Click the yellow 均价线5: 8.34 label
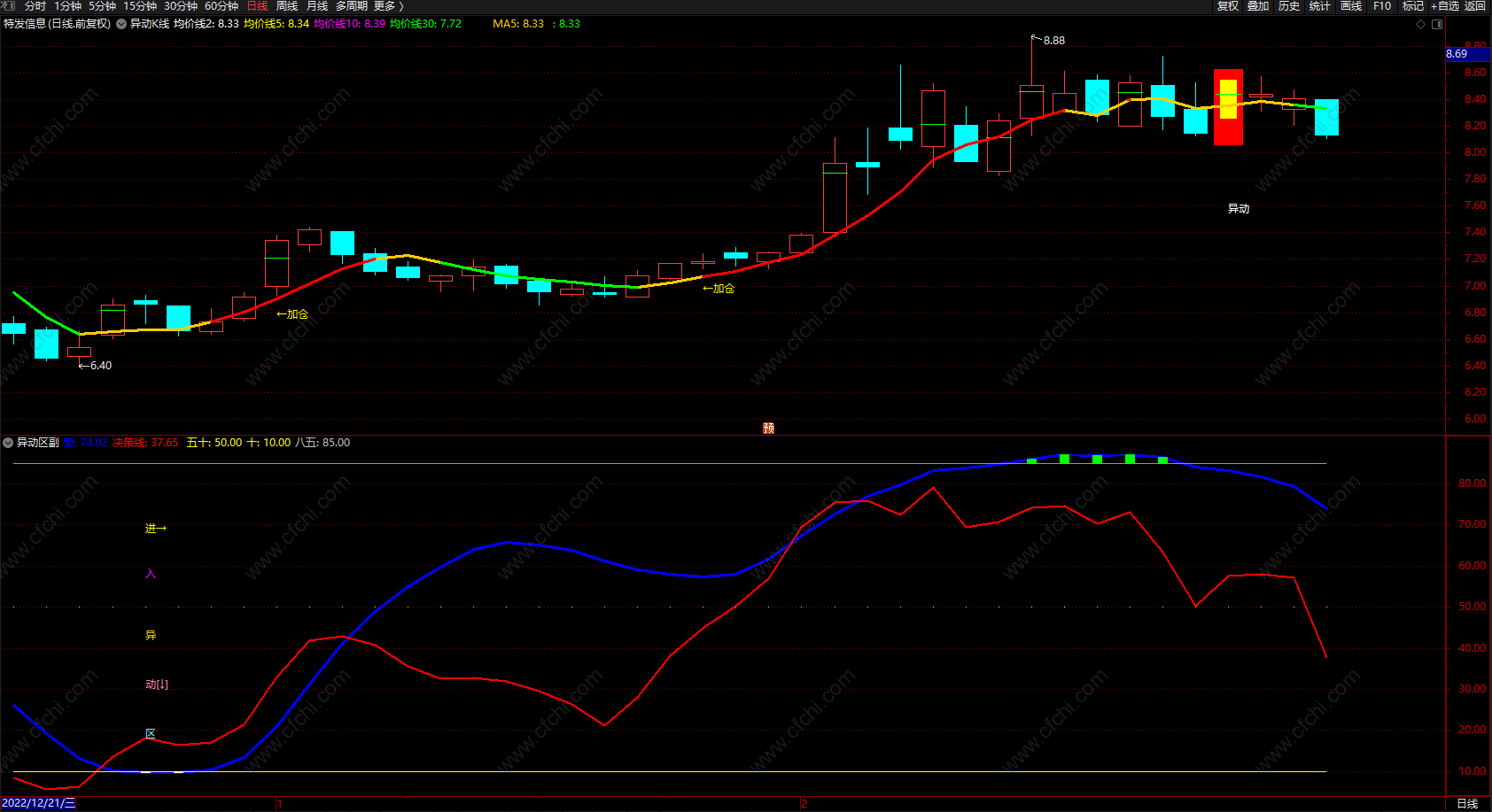 coord(276,24)
